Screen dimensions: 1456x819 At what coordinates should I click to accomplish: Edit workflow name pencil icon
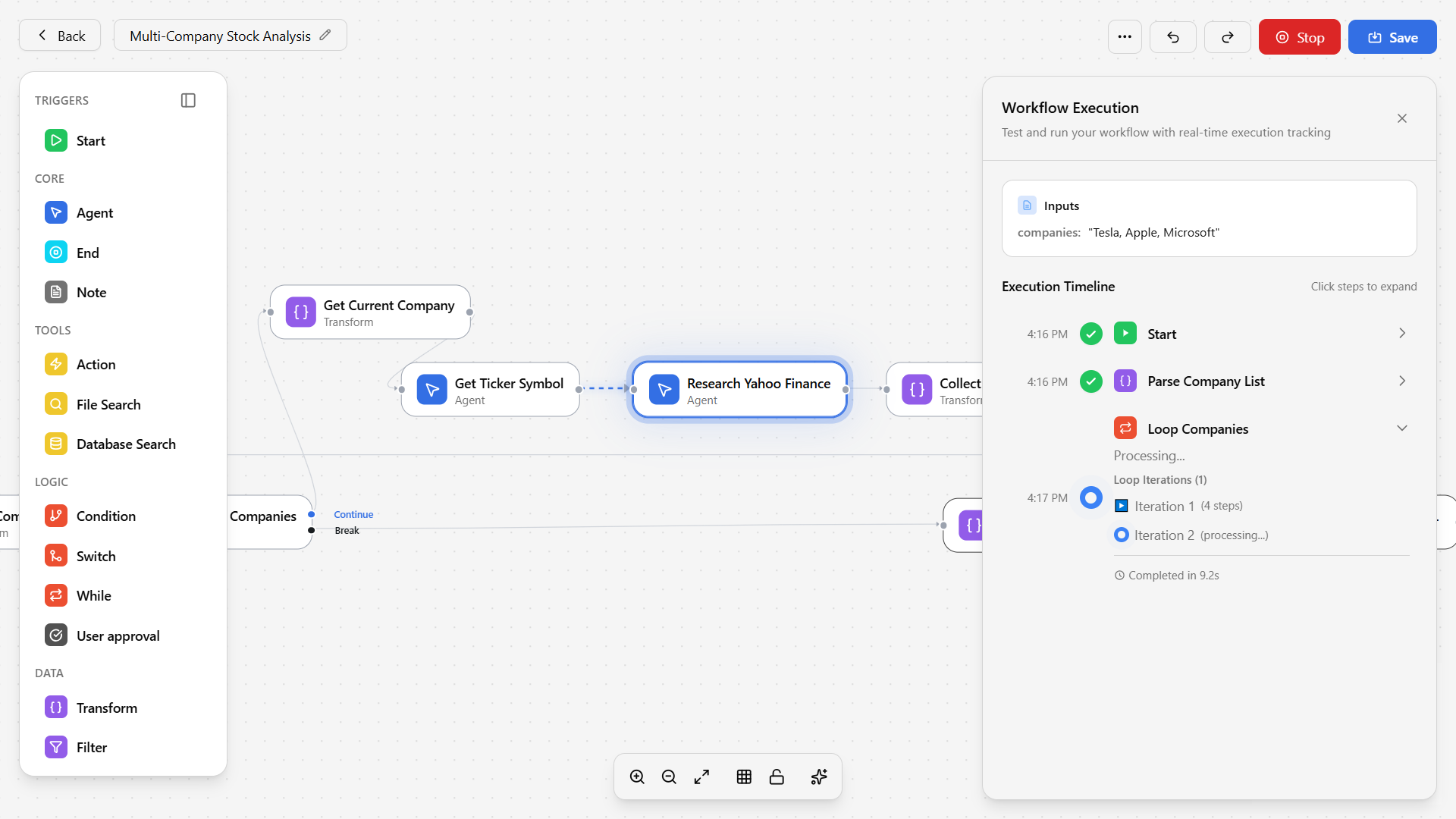click(325, 35)
